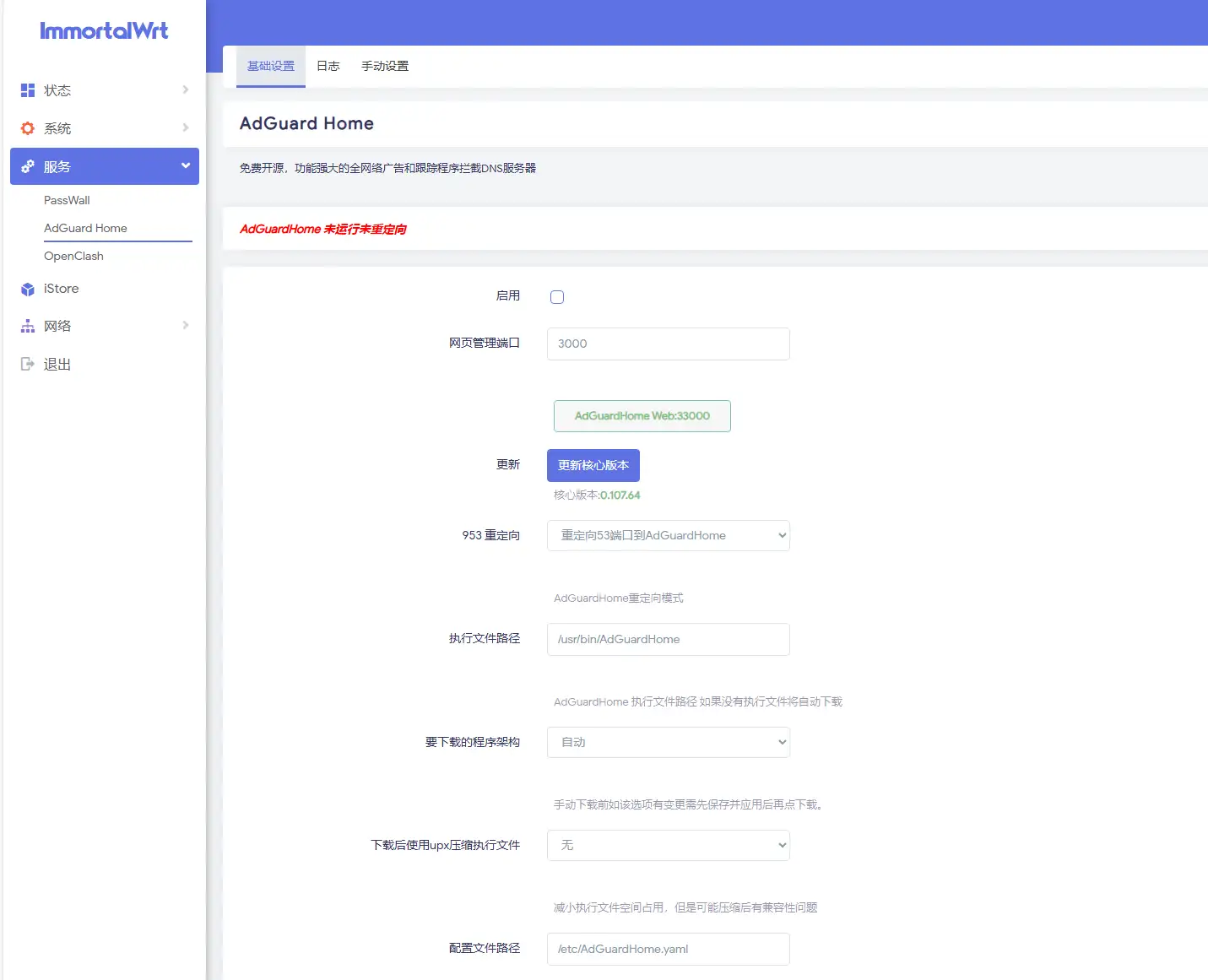1208x980 pixels.
Task: Open the upx压缩 dropdown
Action: point(668,845)
